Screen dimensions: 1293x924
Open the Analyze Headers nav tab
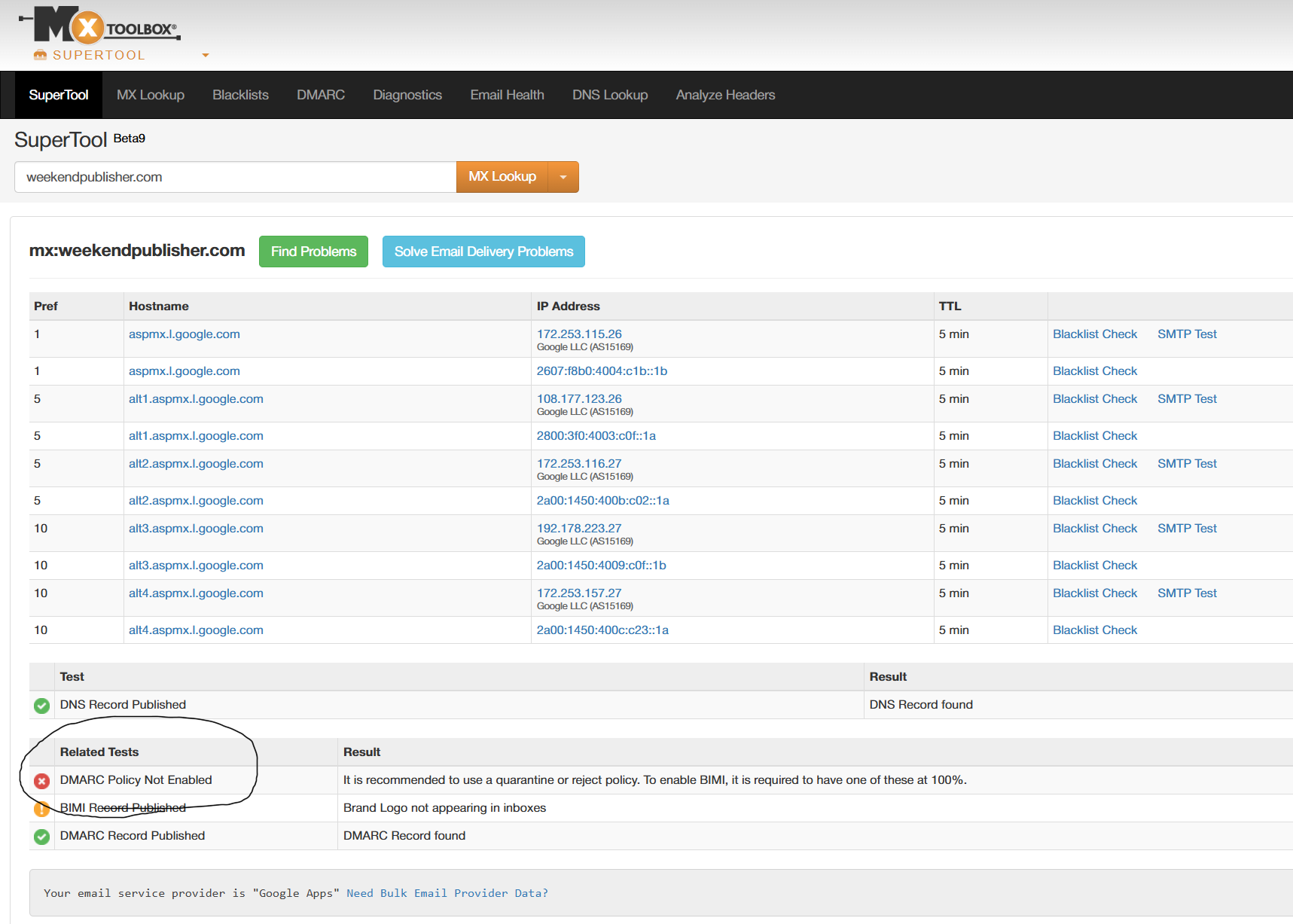[725, 95]
